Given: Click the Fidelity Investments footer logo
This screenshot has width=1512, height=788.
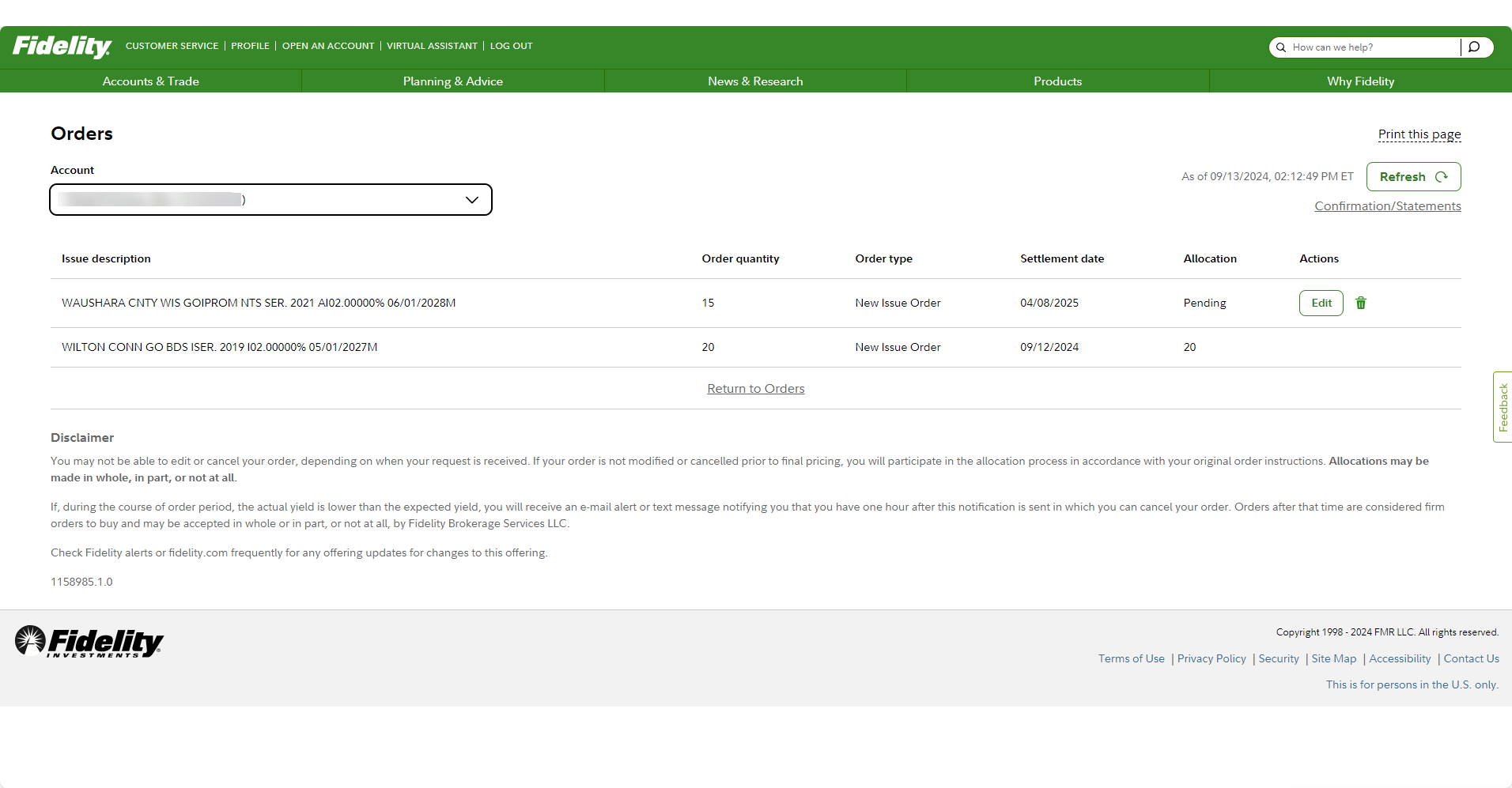Looking at the screenshot, I should (89, 642).
